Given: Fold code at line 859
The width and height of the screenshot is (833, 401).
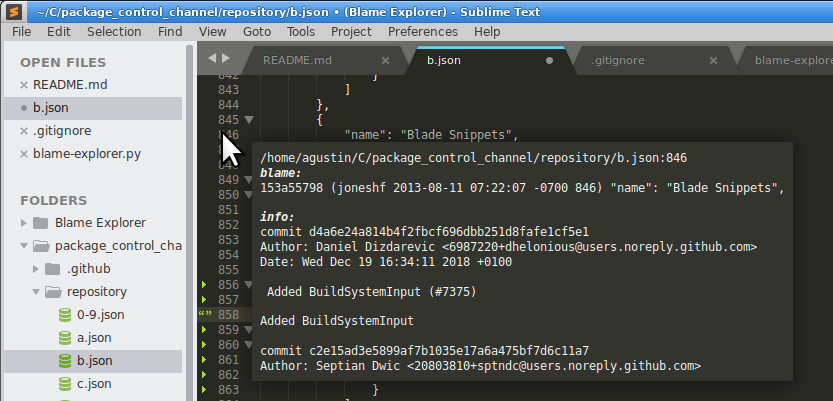Looking at the screenshot, I should click(249, 330).
